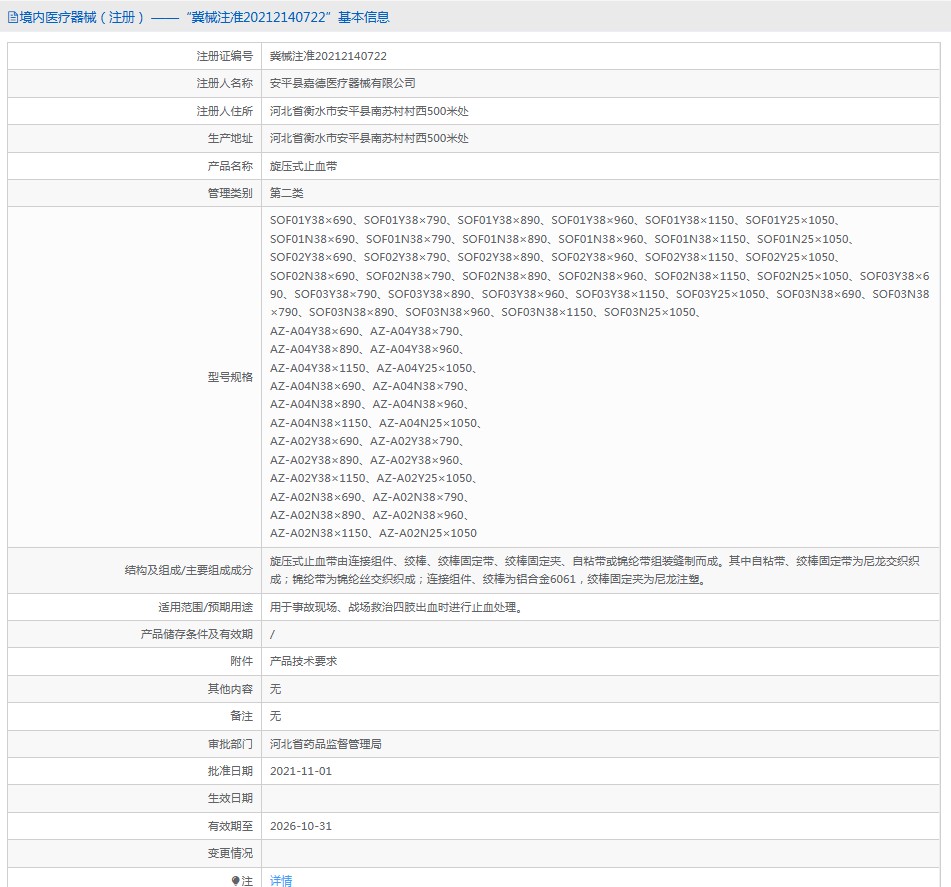Click the 变更情况 row label

point(230,854)
